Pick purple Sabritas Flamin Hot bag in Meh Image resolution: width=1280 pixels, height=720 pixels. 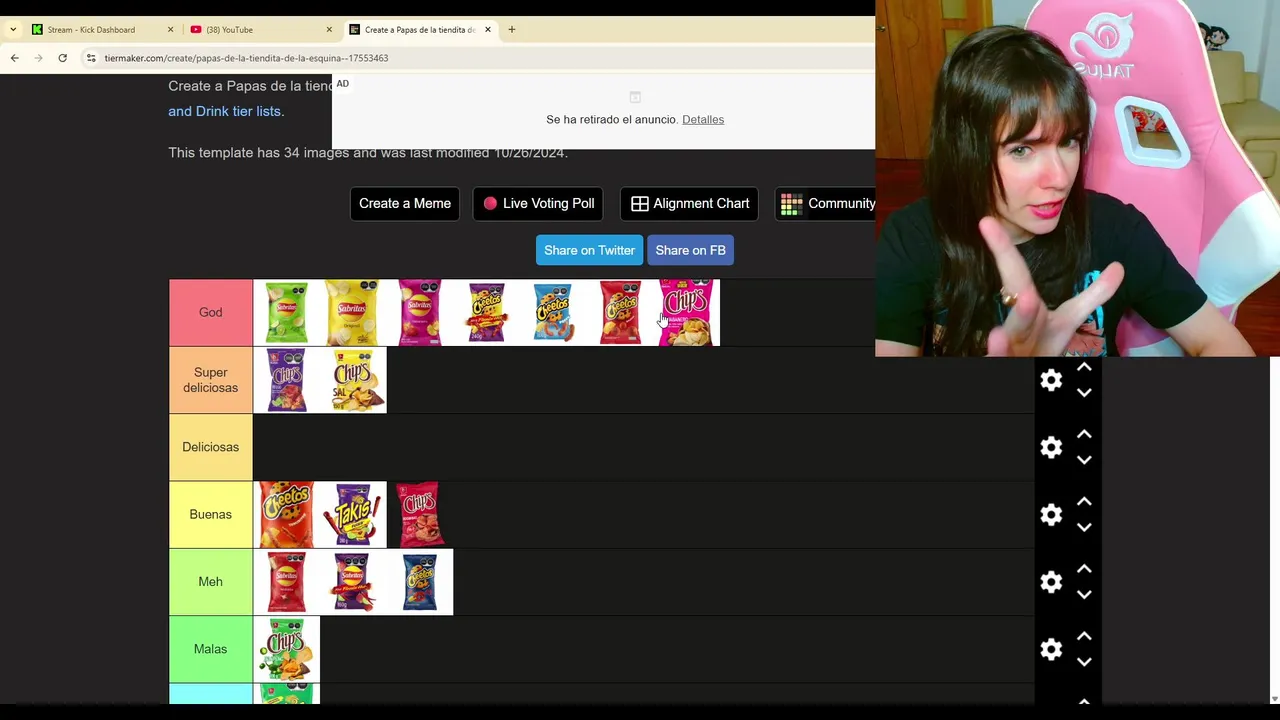point(353,582)
